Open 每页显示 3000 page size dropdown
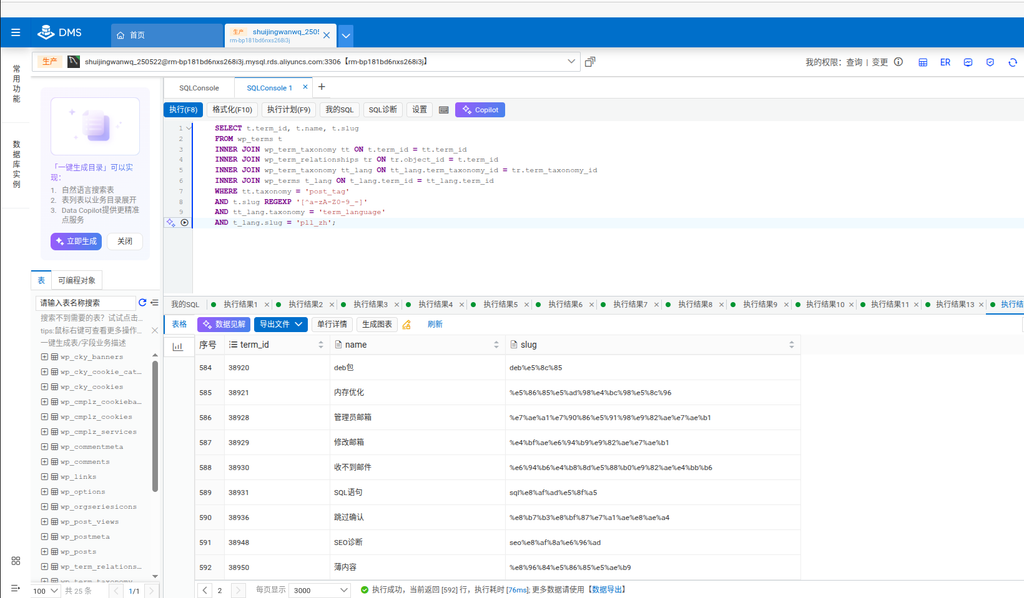 coord(320,590)
